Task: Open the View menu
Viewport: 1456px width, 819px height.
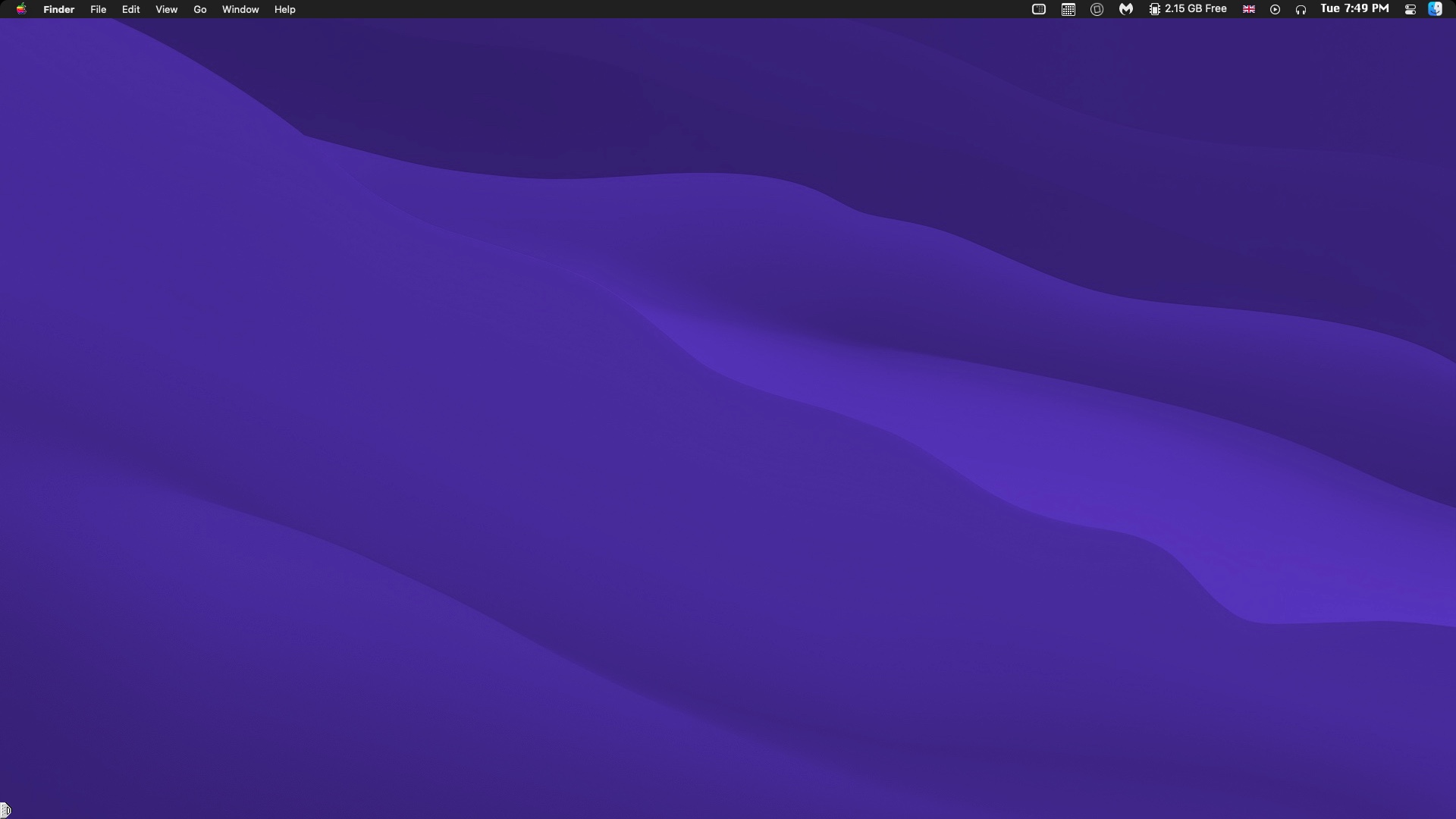Action: 166,9
